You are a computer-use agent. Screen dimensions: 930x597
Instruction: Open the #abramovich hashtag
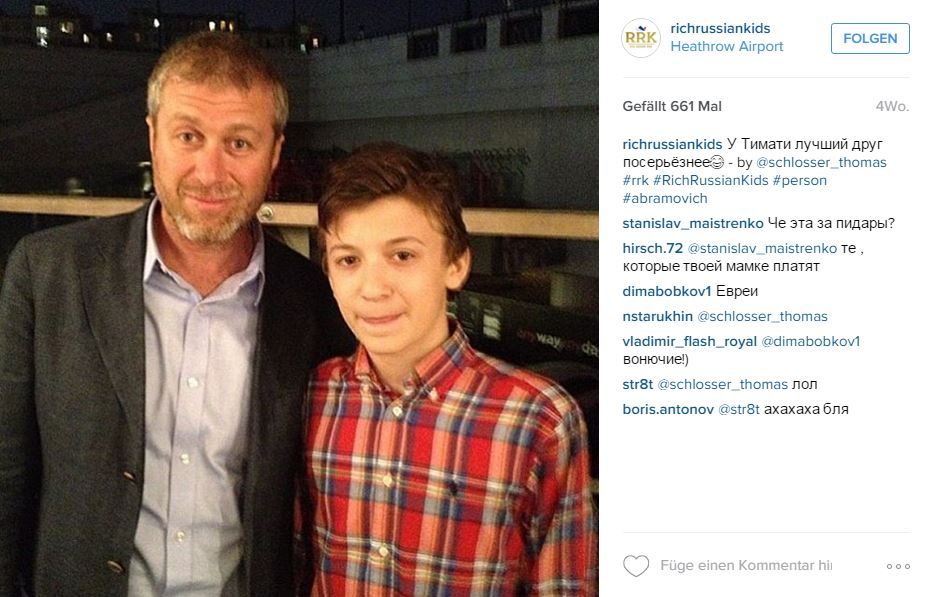665,199
